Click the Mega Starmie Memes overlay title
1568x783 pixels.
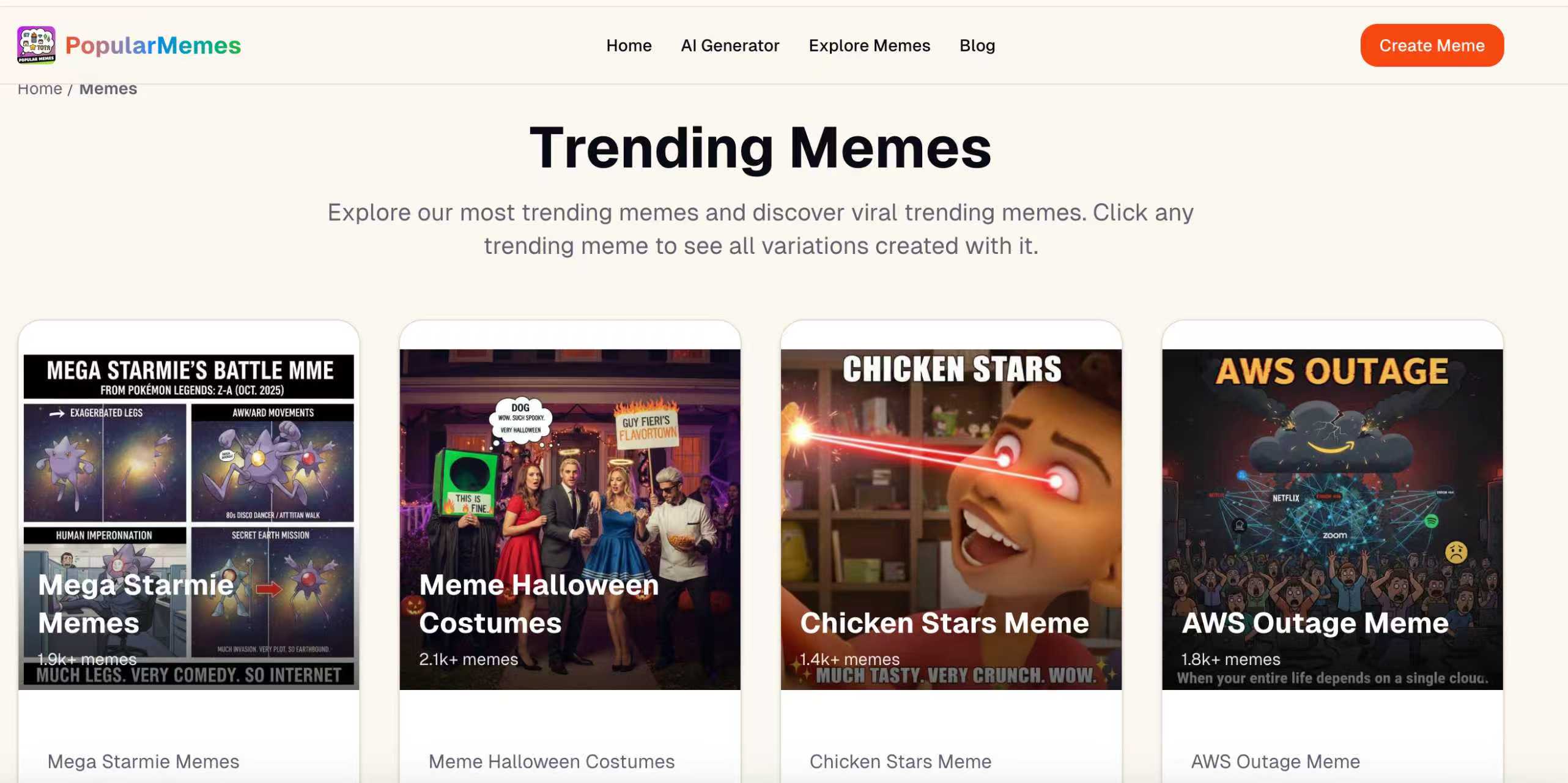coord(136,604)
